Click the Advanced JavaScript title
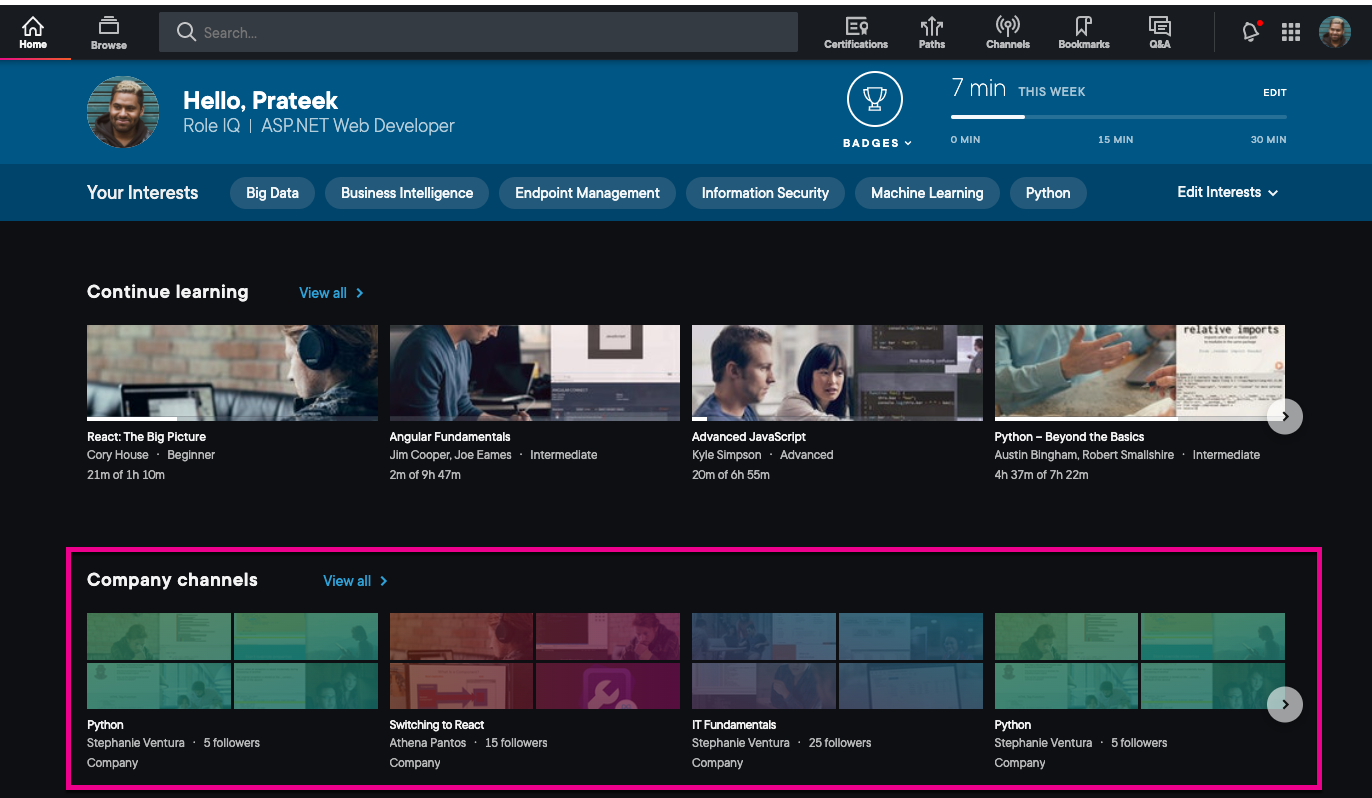Image resolution: width=1372 pixels, height=798 pixels. (749, 437)
